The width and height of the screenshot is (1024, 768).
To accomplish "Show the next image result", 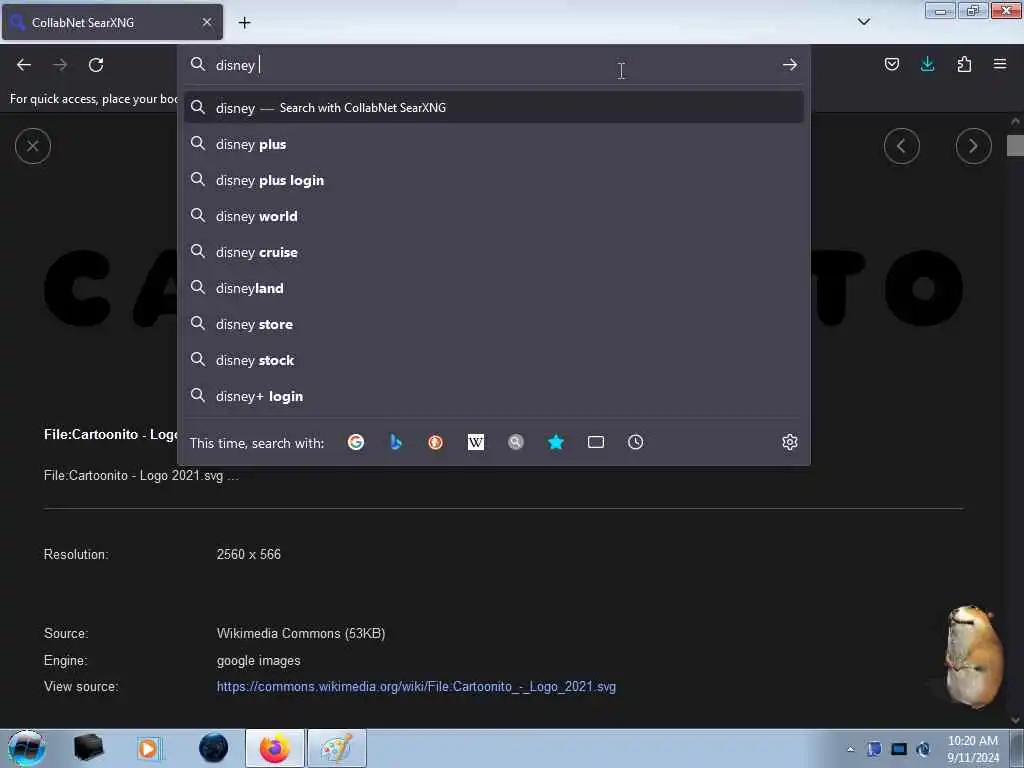I will (973, 146).
